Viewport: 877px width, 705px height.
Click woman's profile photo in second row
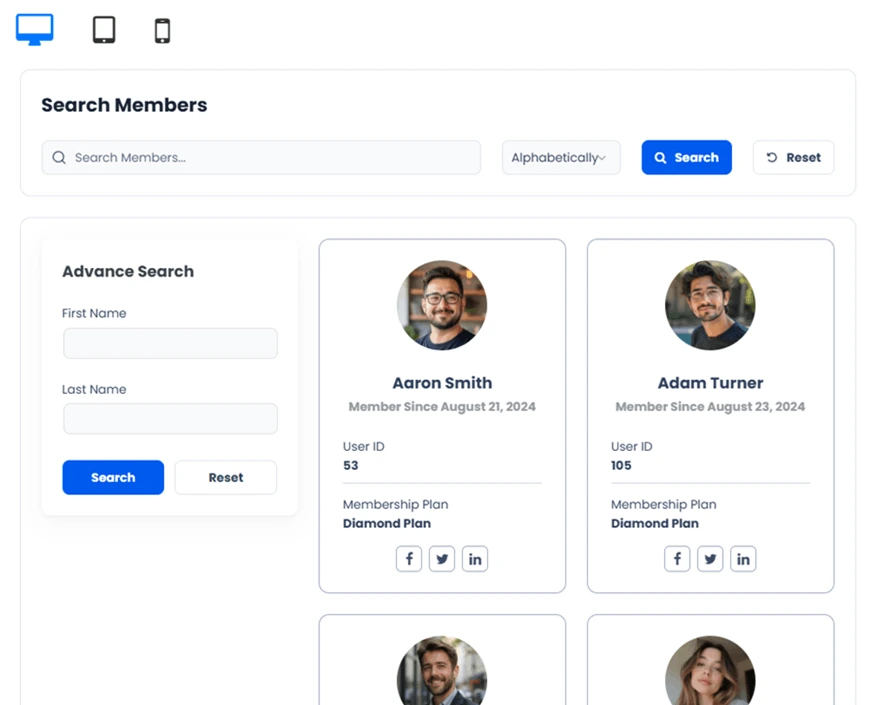pos(710,670)
